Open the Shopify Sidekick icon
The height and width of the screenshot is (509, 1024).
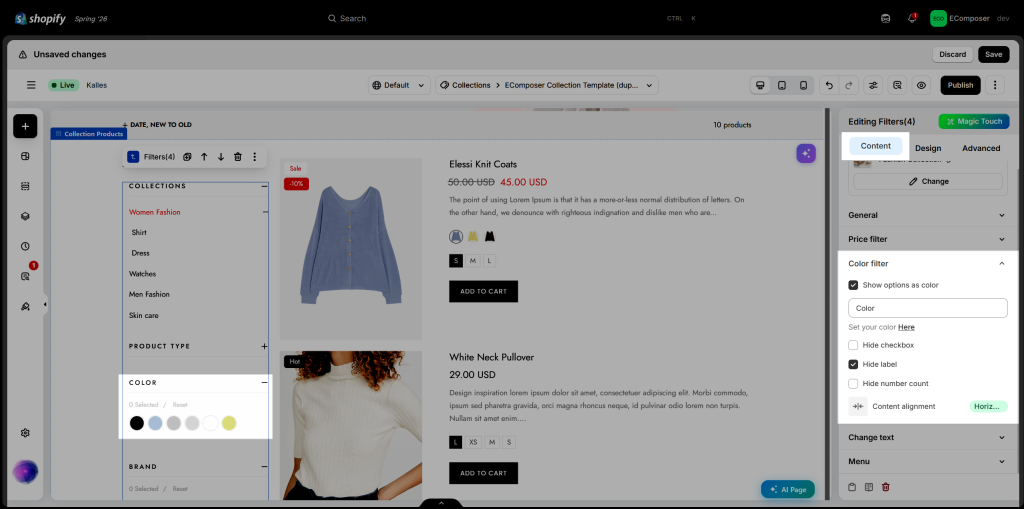click(886, 18)
